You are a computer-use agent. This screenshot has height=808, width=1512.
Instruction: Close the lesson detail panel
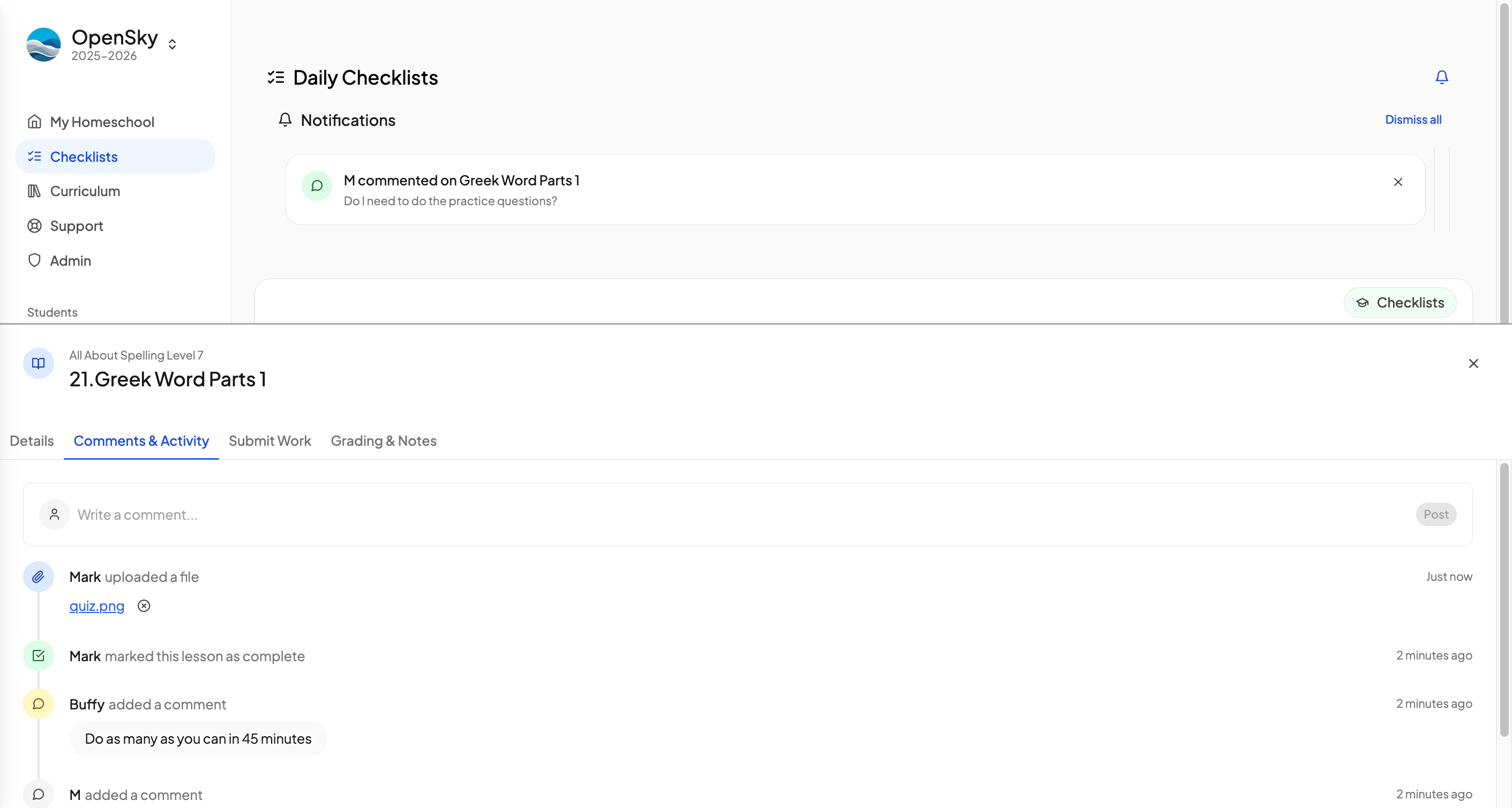point(1473,364)
